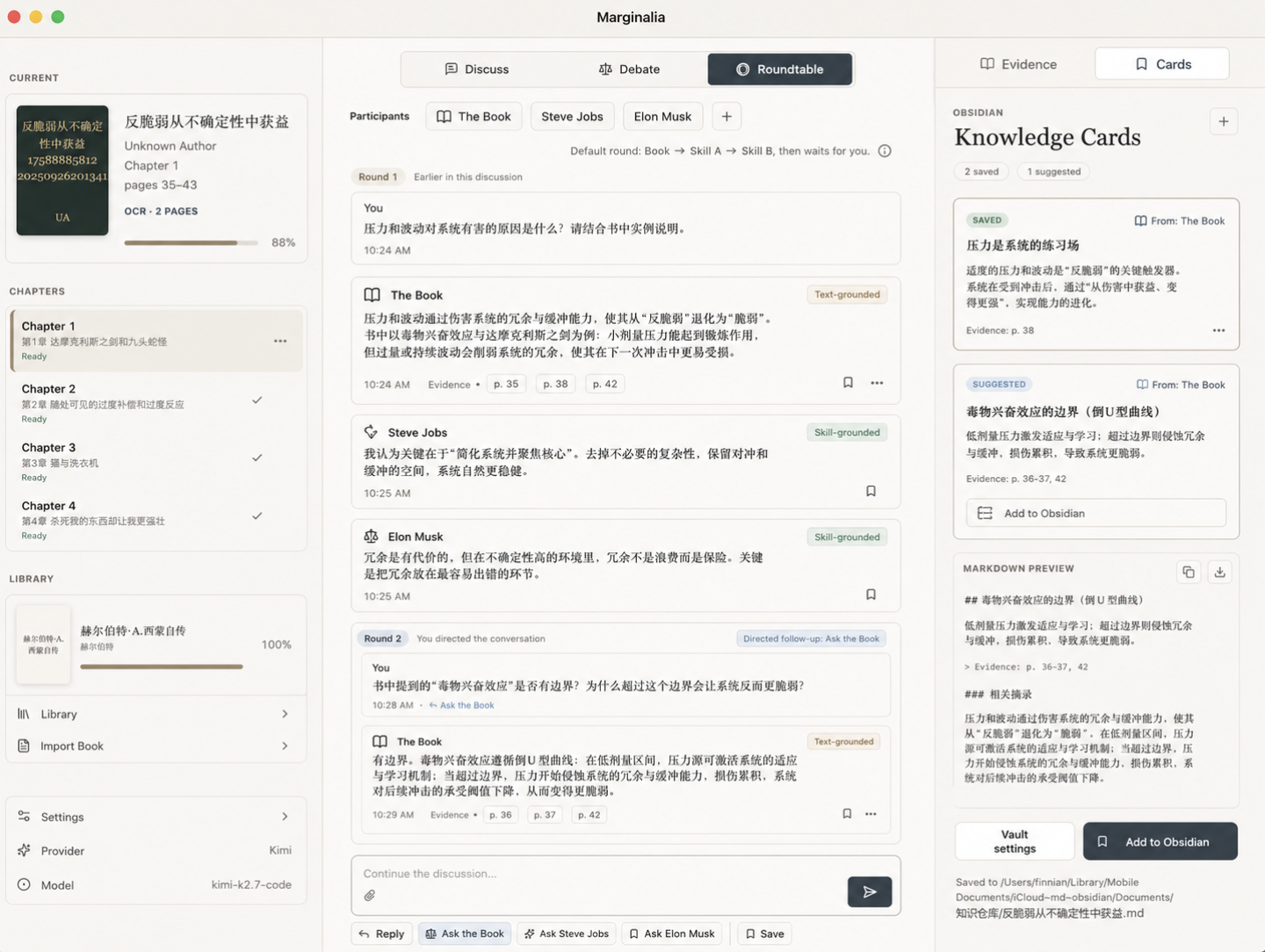Viewport: 1265px width, 952px height.
Task: Expand the Import Book row chevron
Action: click(285, 746)
